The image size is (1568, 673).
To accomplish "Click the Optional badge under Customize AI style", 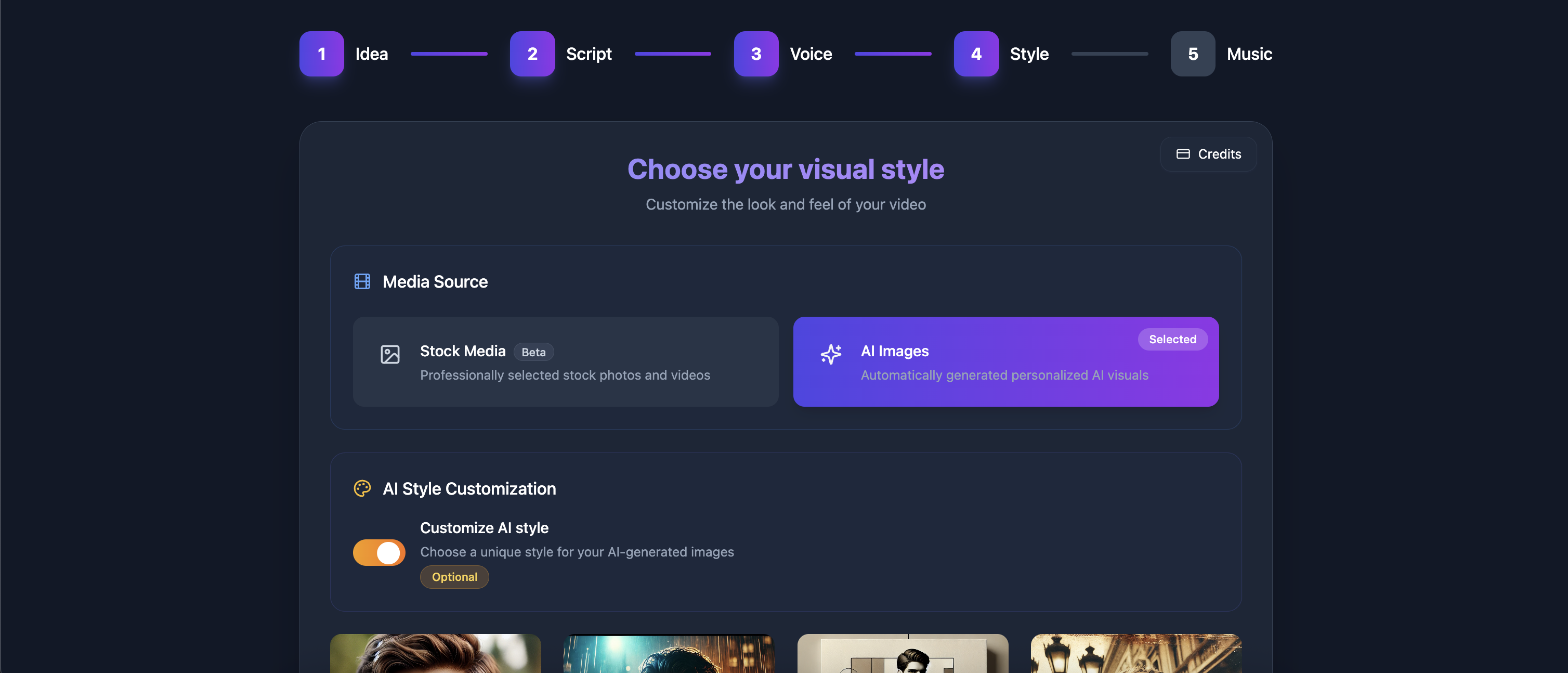I will click(x=454, y=577).
